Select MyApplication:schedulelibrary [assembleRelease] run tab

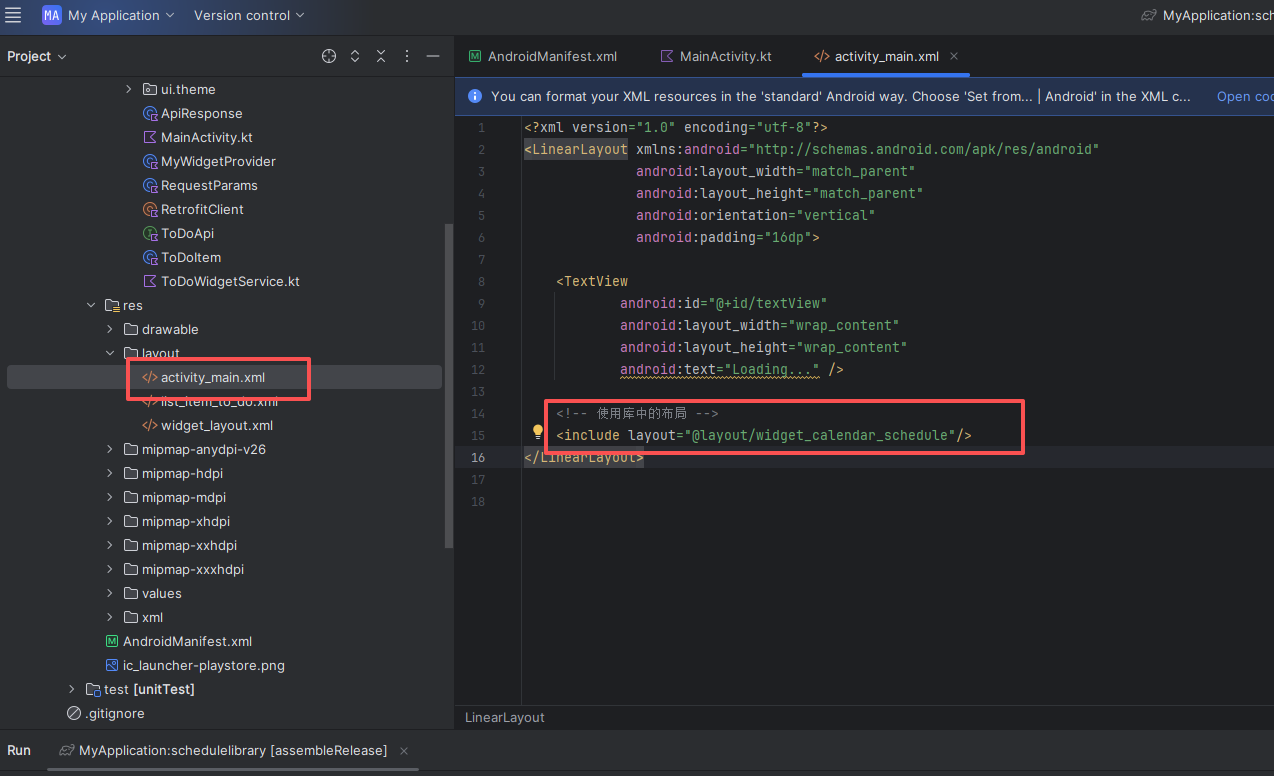223,750
